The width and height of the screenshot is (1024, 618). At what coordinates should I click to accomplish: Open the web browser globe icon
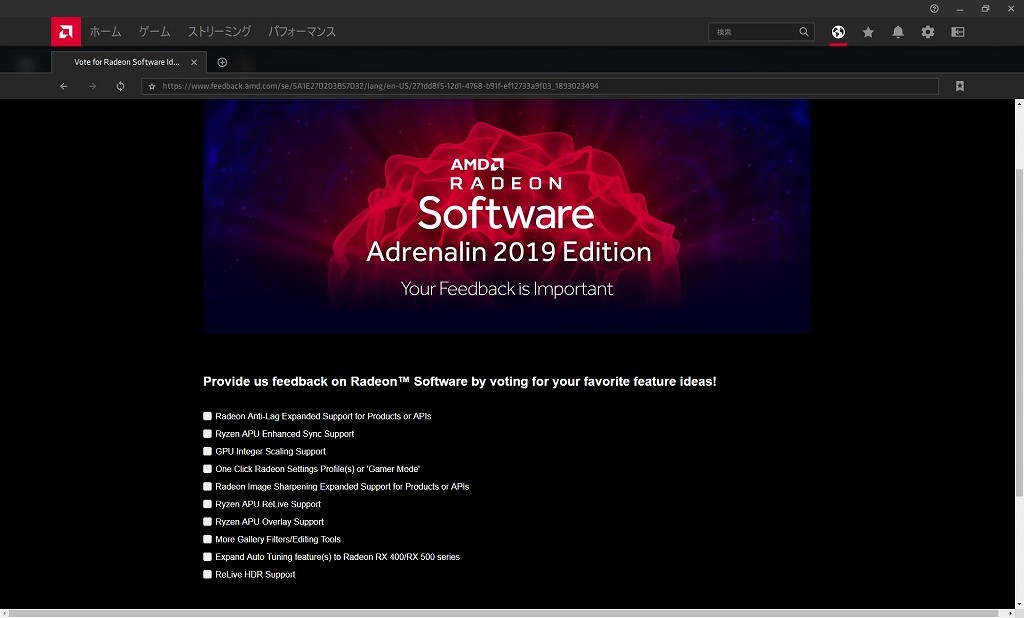point(838,32)
